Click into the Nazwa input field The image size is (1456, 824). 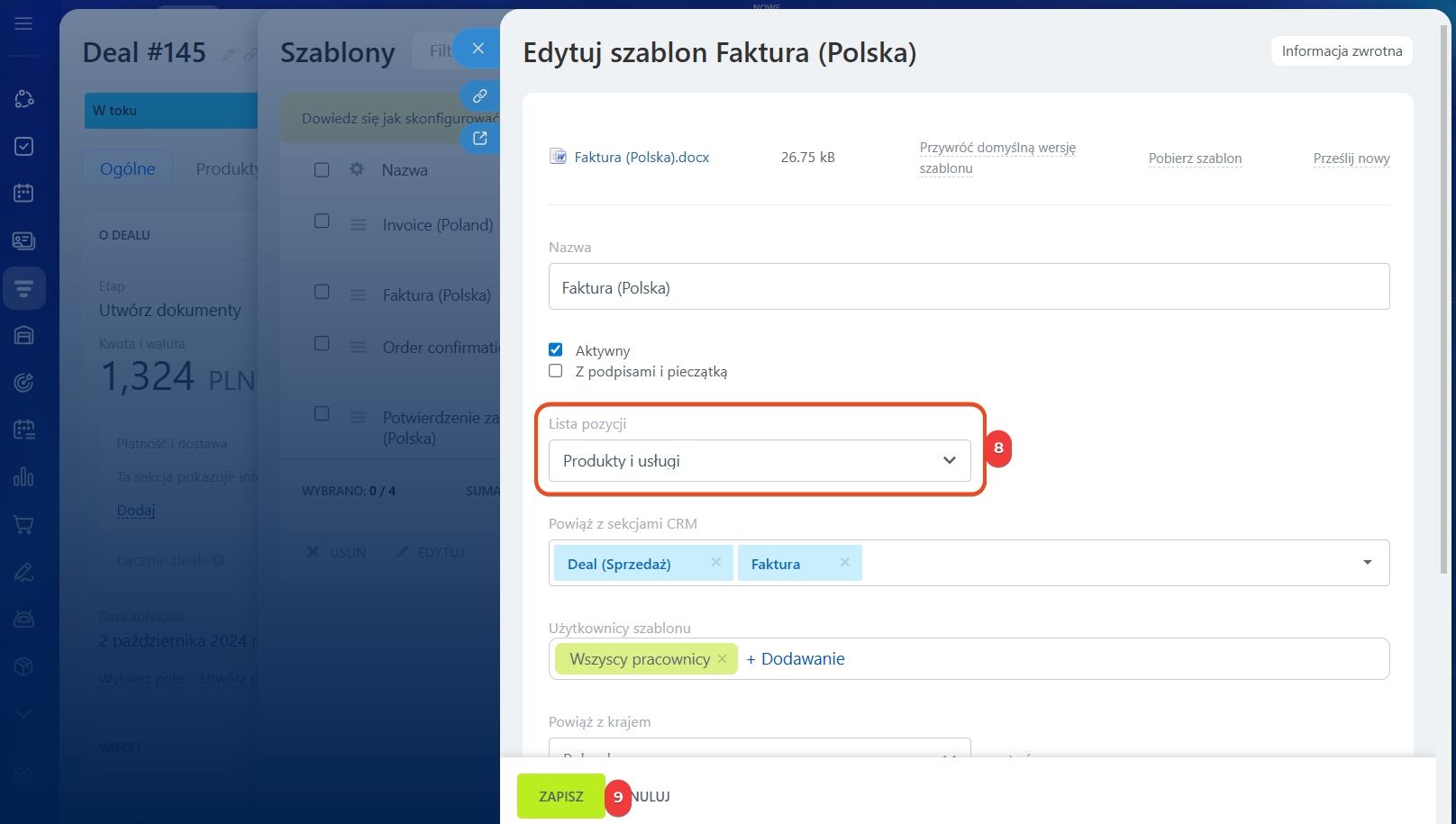[969, 286]
